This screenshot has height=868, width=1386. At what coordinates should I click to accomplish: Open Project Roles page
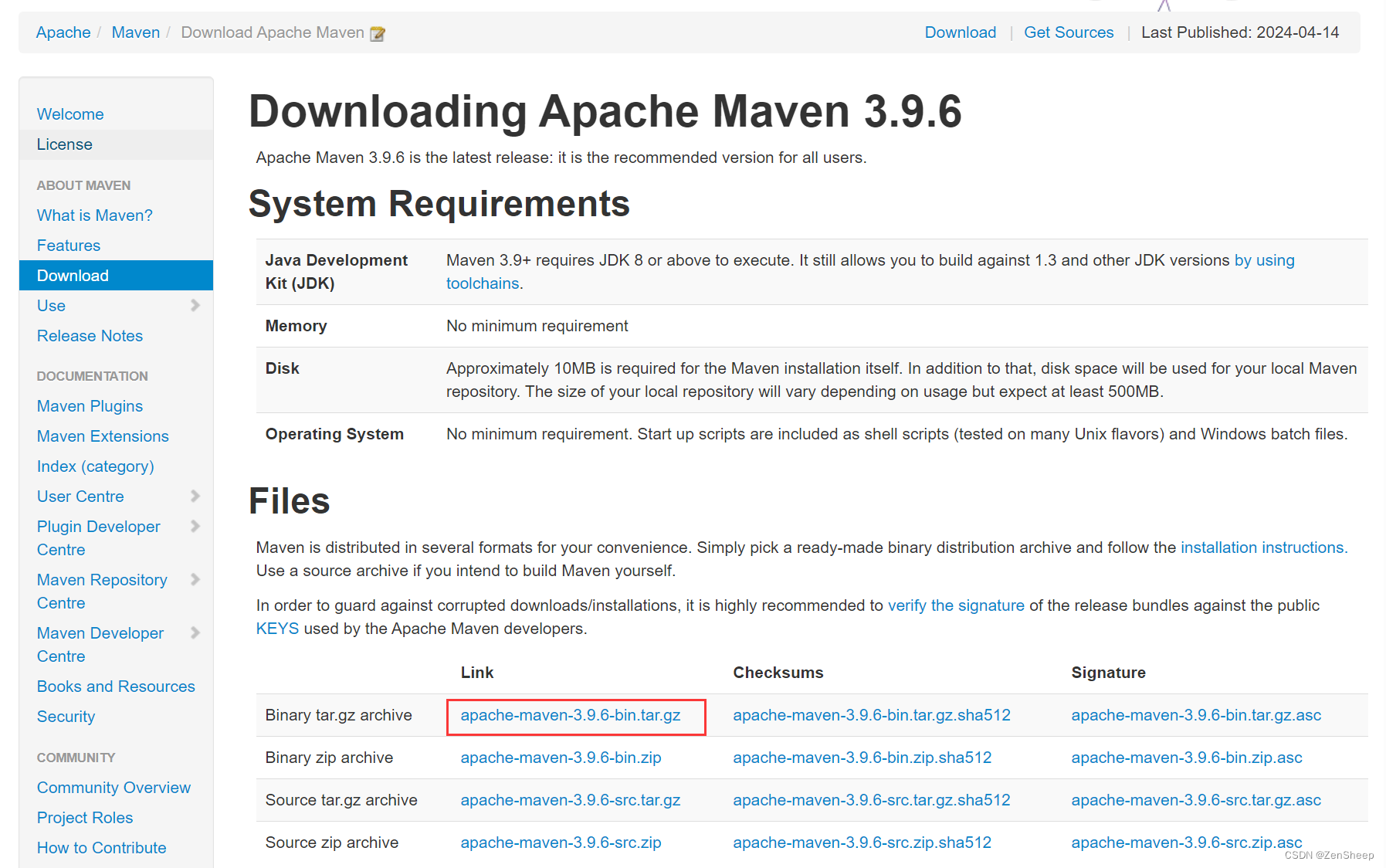tap(85, 818)
